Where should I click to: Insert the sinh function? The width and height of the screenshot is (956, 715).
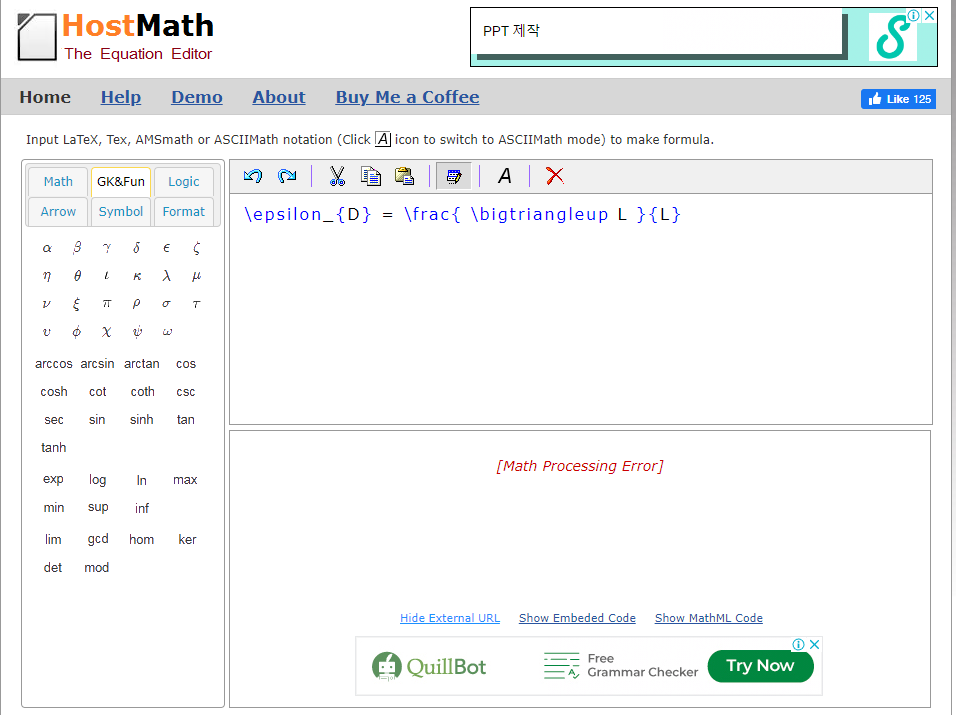click(x=141, y=420)
